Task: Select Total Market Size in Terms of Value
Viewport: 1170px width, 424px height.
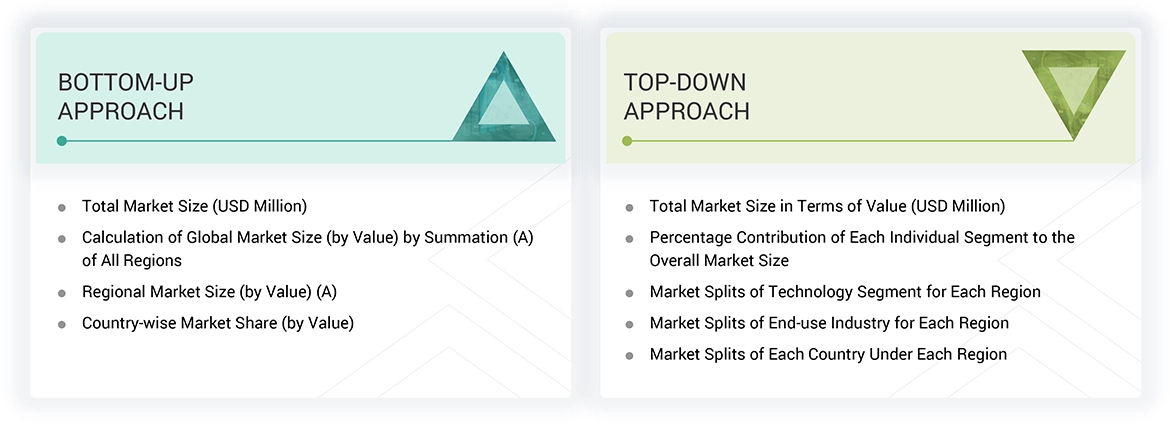Action: click(x=827, y=206)
